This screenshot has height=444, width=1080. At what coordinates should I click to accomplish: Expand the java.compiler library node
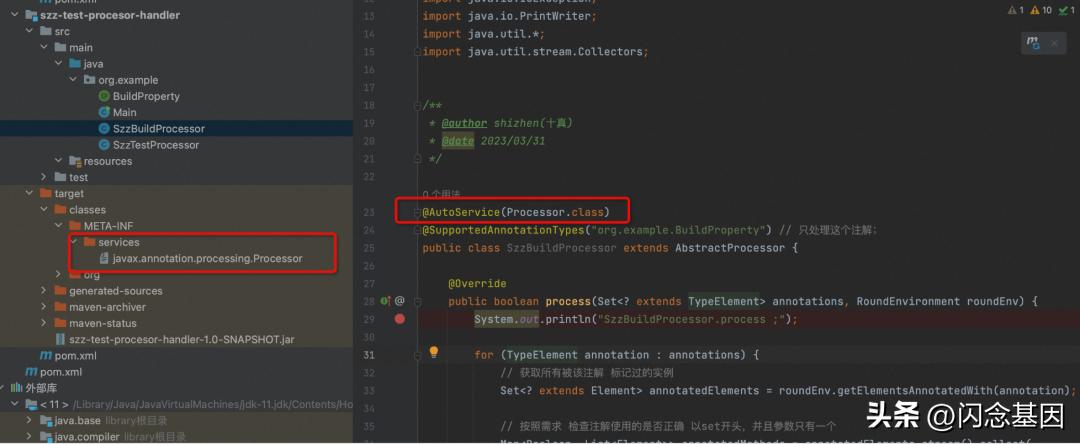(x=29, y=436)
